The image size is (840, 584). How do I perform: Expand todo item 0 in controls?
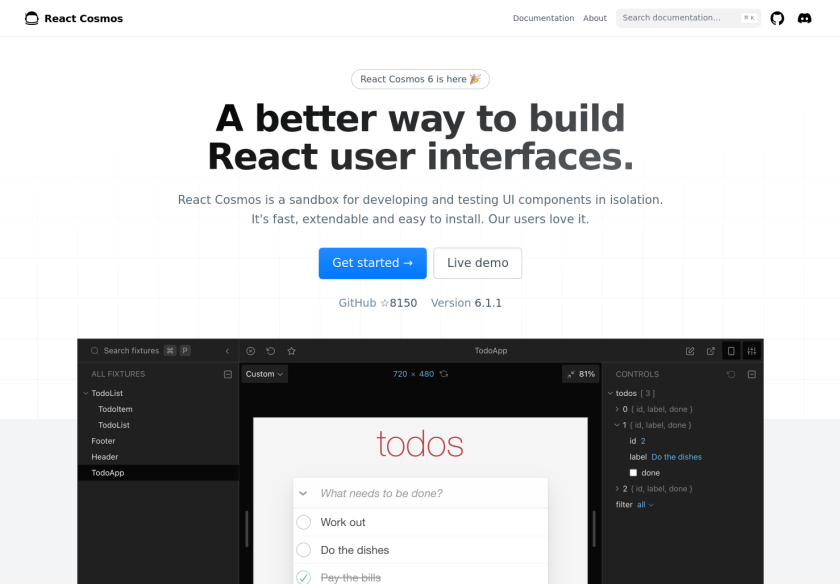coord(617,409)
